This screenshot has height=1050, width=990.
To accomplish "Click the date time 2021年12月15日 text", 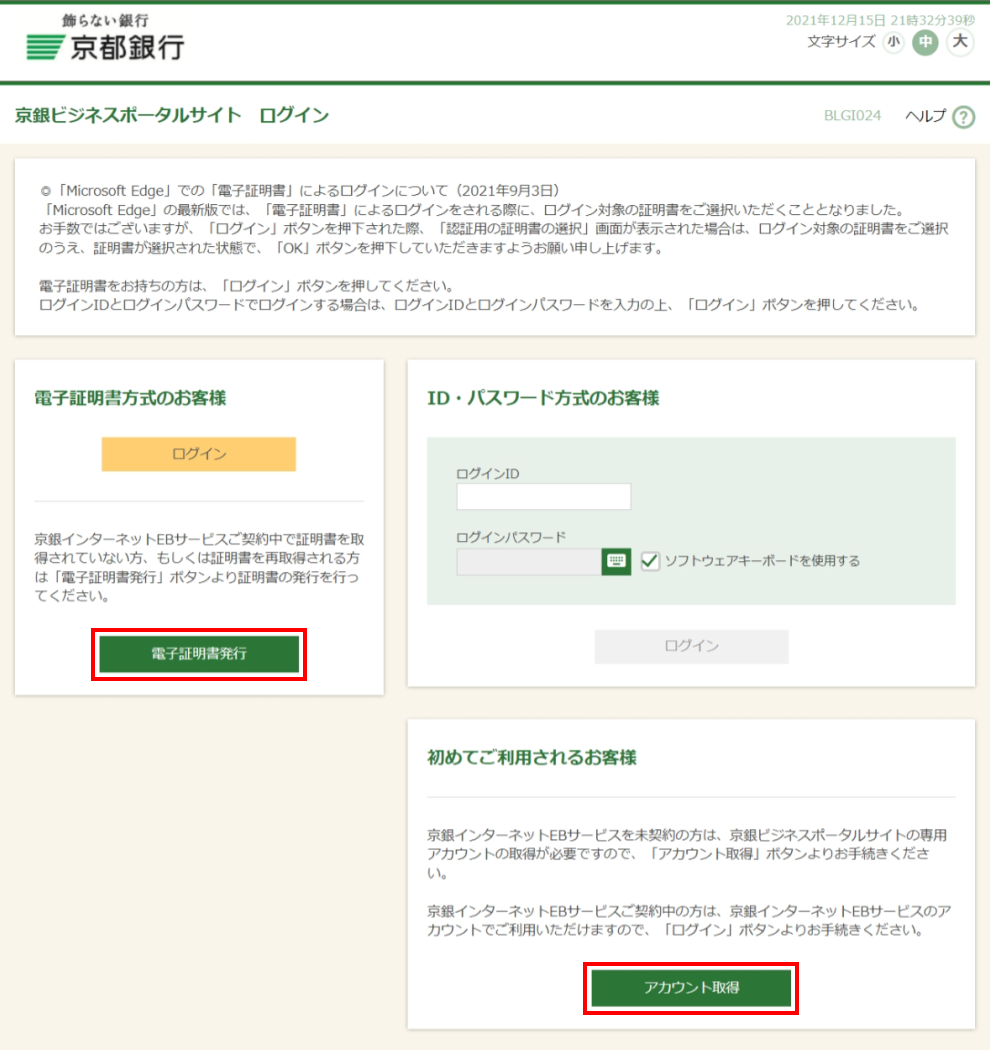I will click(880, 20).
